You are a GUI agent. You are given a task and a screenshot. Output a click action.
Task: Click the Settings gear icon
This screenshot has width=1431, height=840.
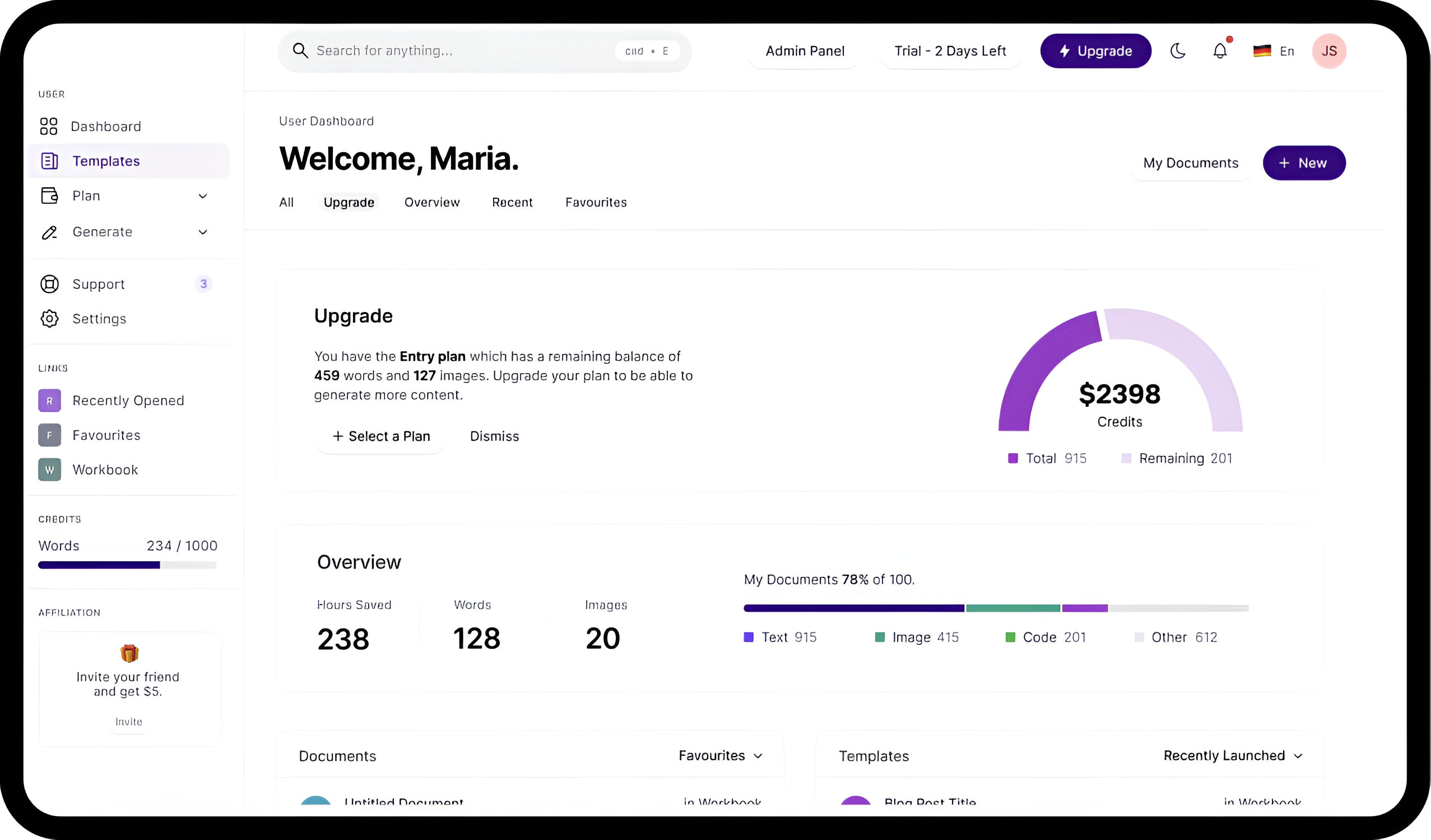coord(49,318)
